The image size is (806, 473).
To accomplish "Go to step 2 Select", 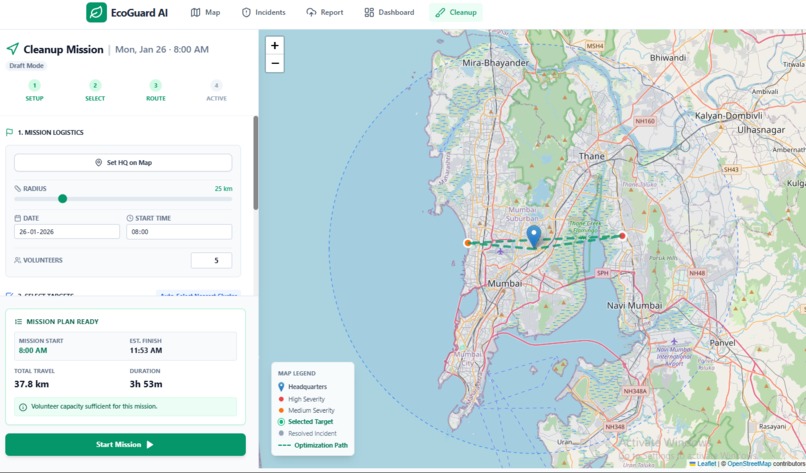I will pos(95,90).
